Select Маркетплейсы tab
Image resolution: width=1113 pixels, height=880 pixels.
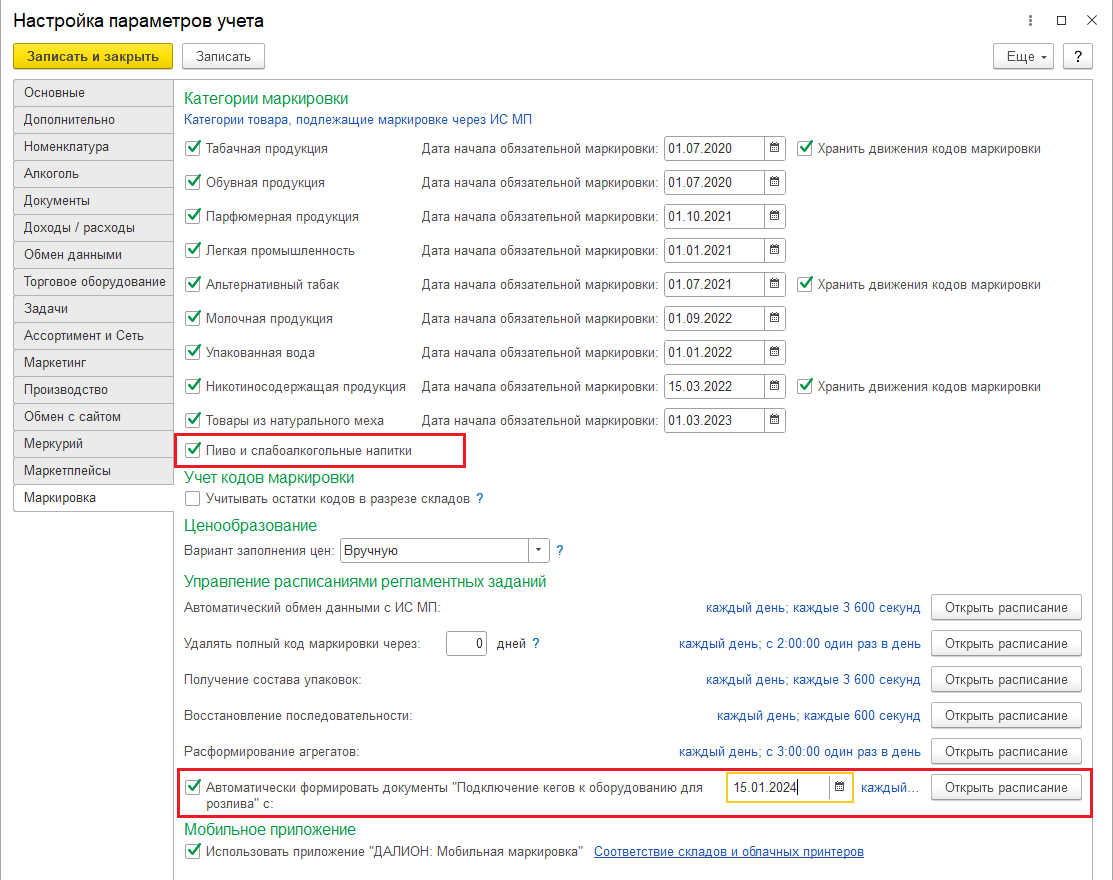pos(93,471)
